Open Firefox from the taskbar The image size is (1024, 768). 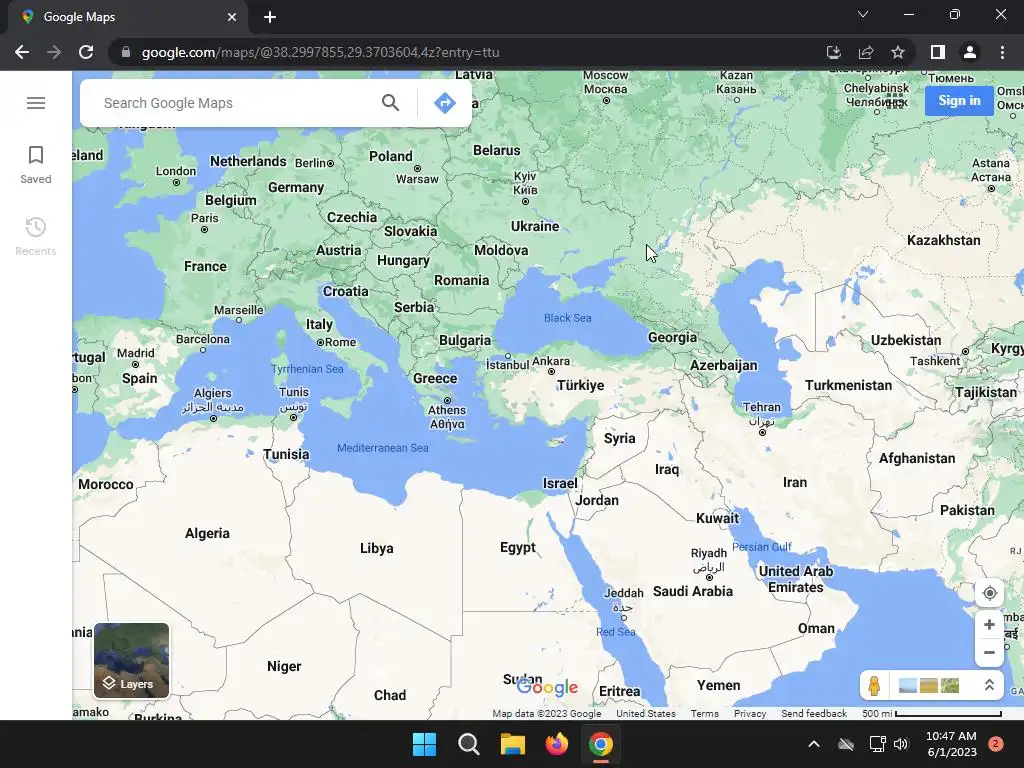point(556,744)
